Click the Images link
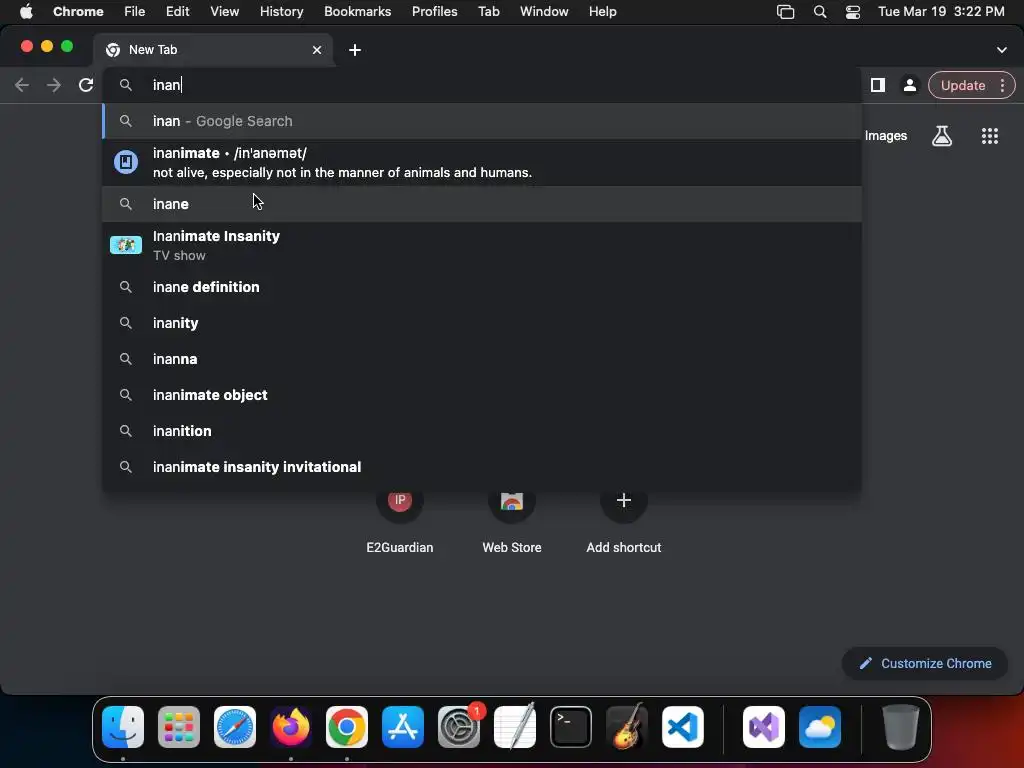The height and width of the screenshot is (768, 1024). 886,136
